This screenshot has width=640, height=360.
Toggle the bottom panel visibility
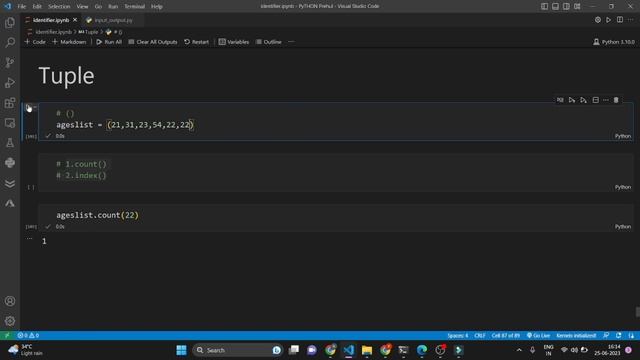tap(556, 6)
